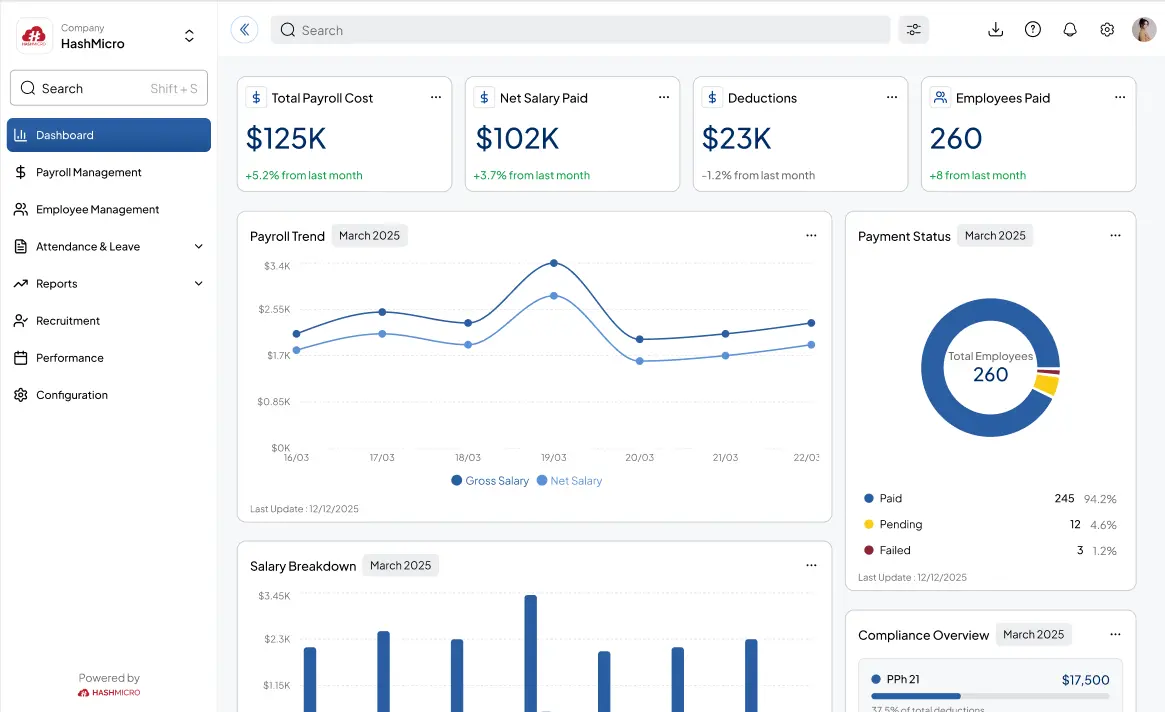
Task: Open the HashMicro company switcher
Action: coord(189,36)
